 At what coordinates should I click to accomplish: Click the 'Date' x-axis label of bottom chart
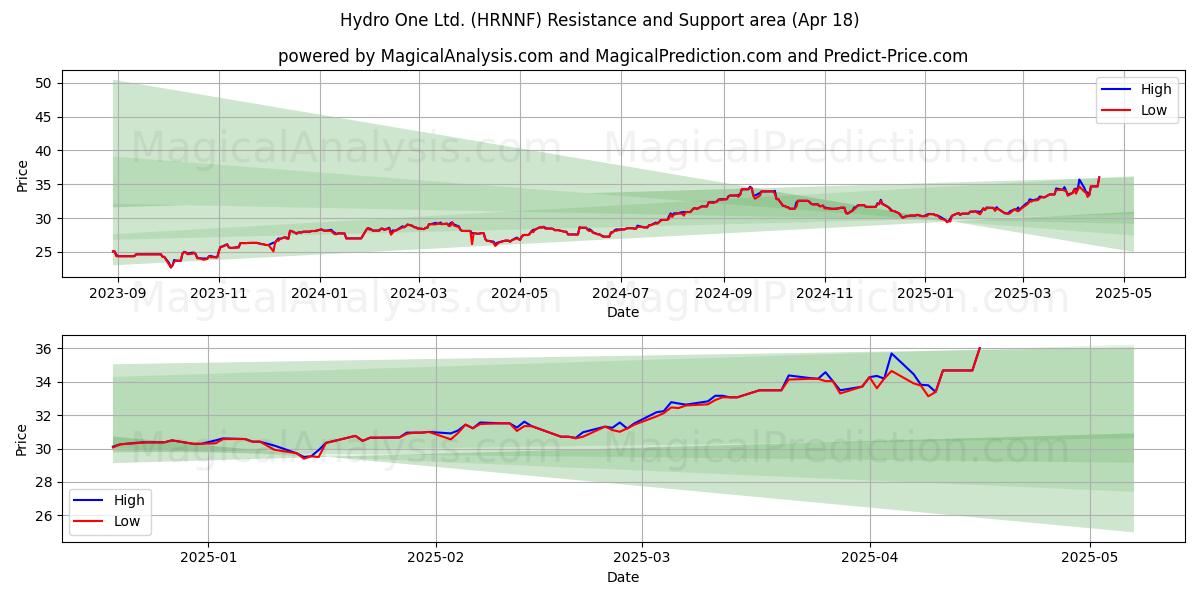coord(622,577)
